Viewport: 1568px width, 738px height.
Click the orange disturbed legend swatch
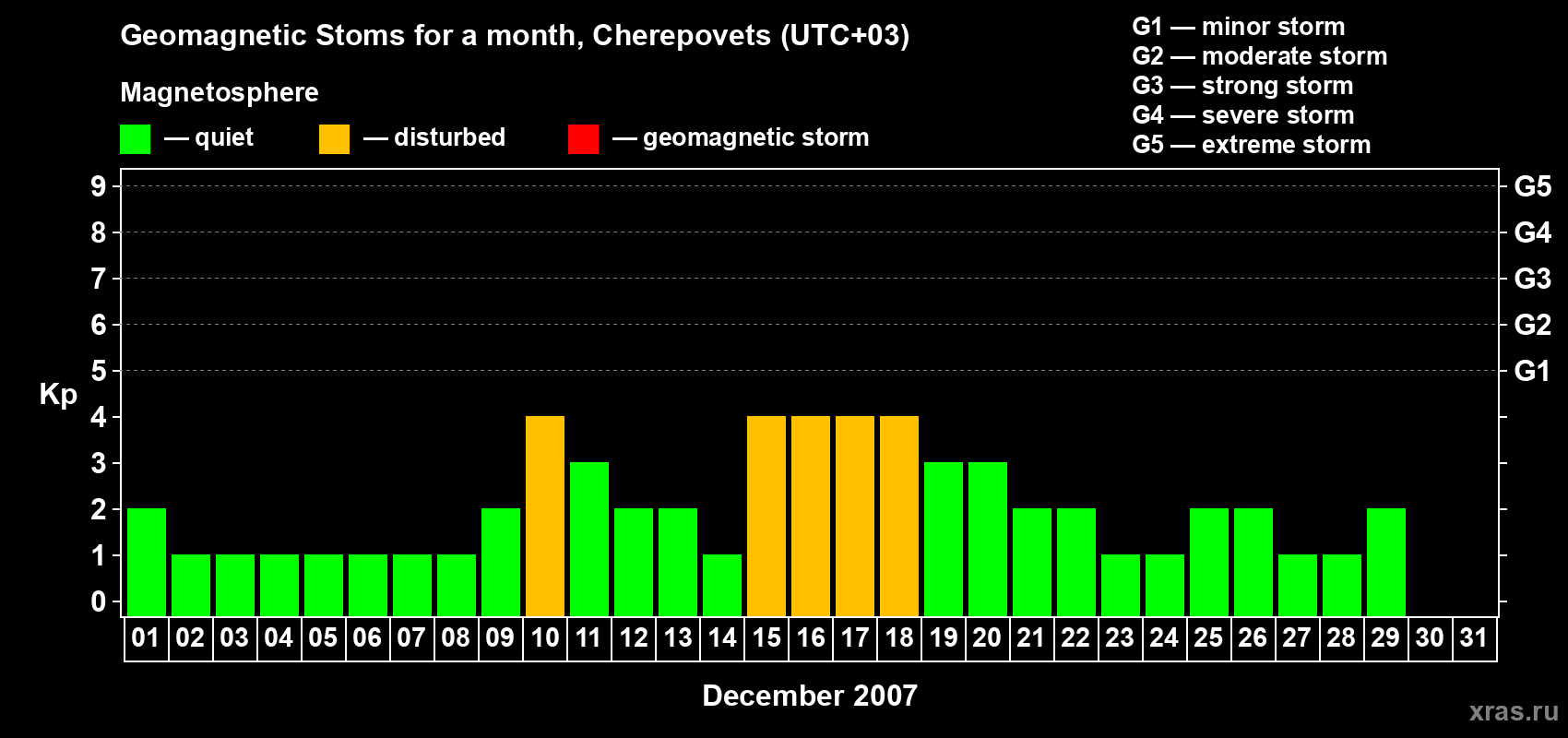coord(334,139)
